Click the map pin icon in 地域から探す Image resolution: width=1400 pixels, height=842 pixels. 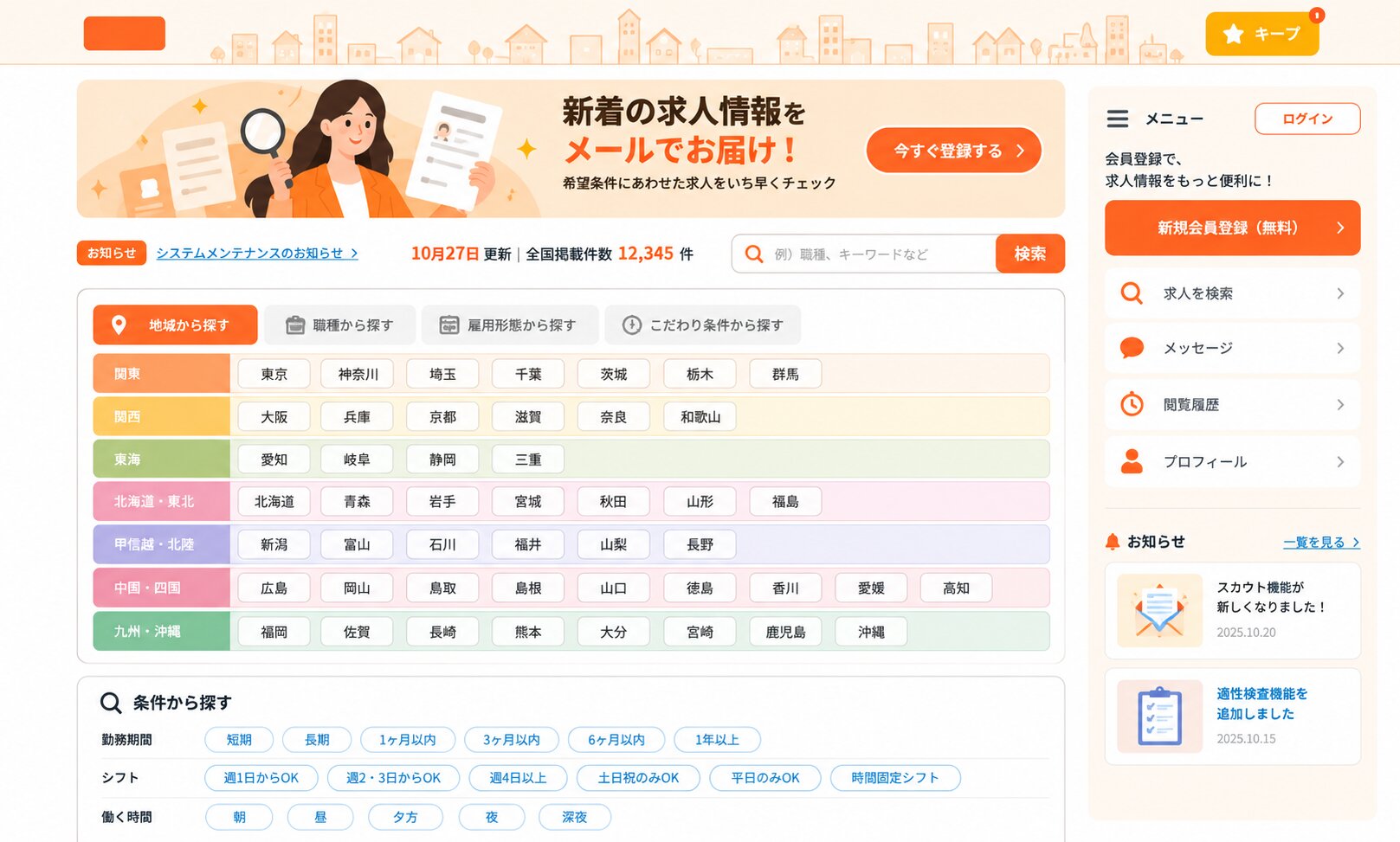119,325
